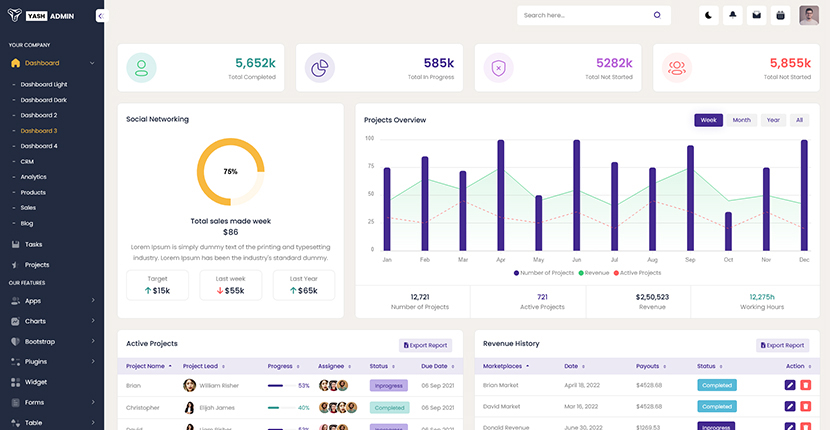Viewport: 830px width, 430px height.
Task: Open Dashboard Dark in the sidebar
Action: click(44, 100)
